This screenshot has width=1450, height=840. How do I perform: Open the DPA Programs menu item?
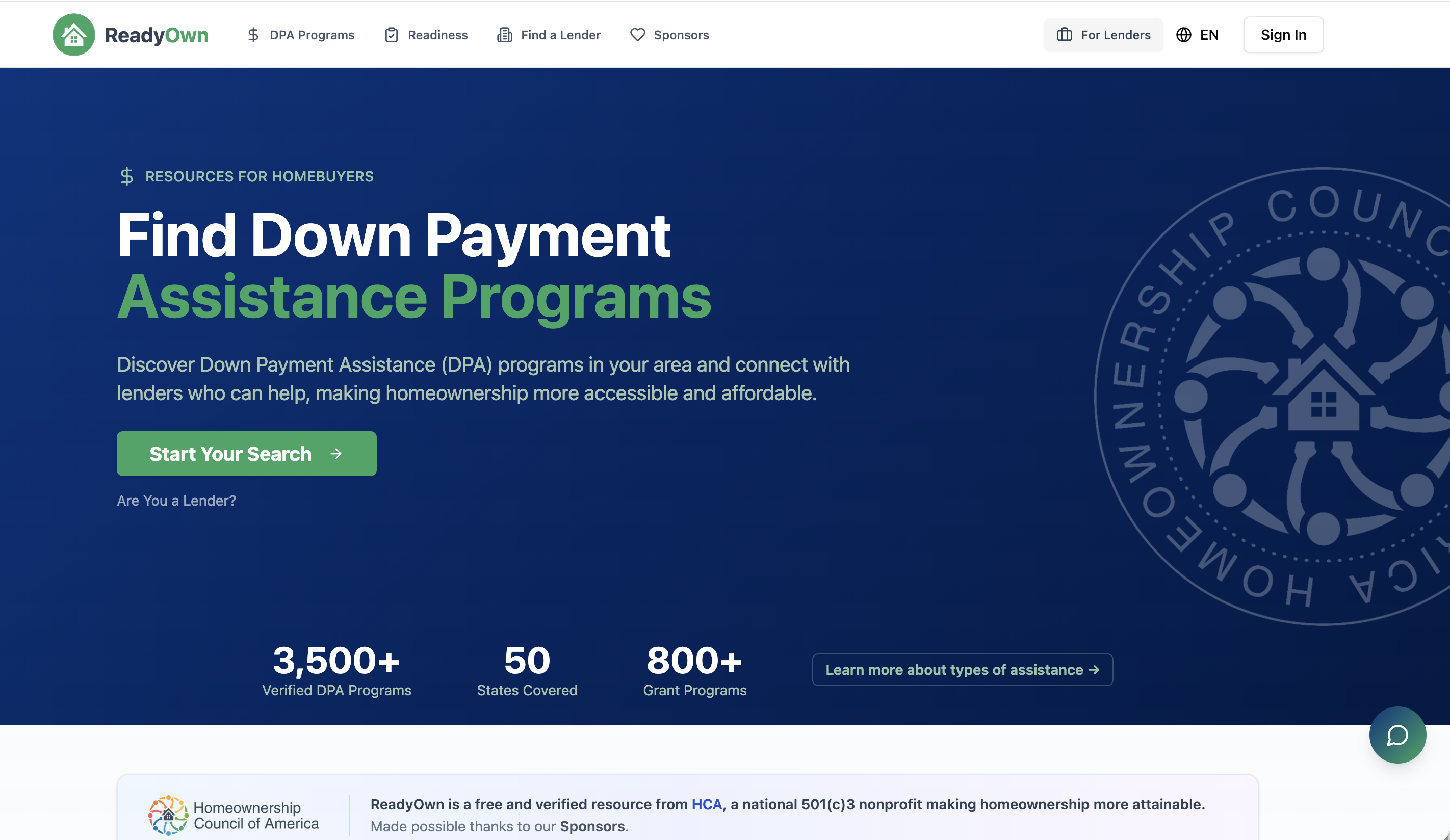pyautogui.click(x=300, y=35)
